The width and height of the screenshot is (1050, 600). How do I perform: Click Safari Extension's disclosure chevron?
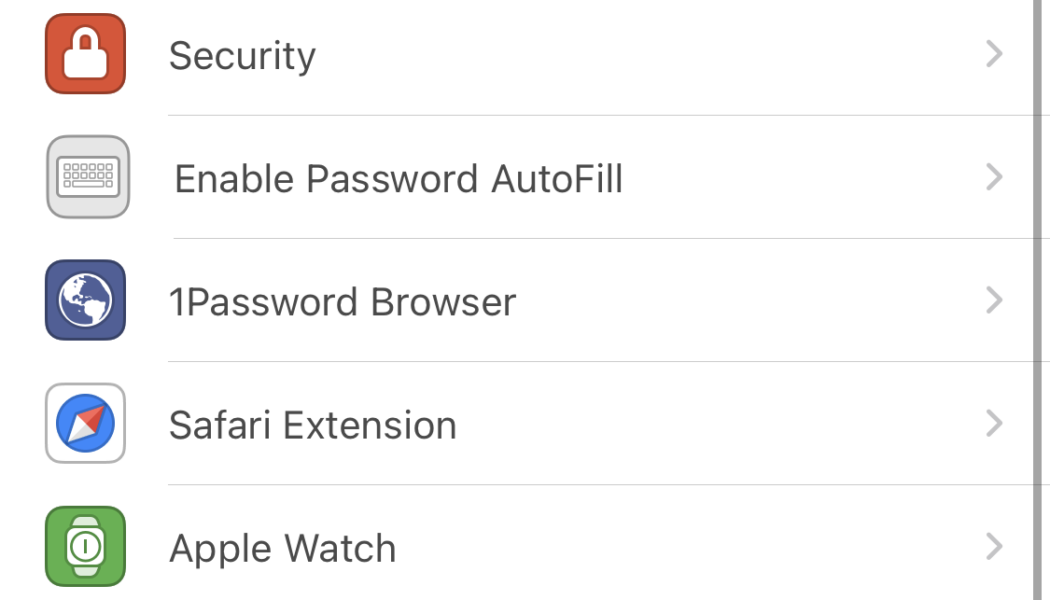[993, 423]
